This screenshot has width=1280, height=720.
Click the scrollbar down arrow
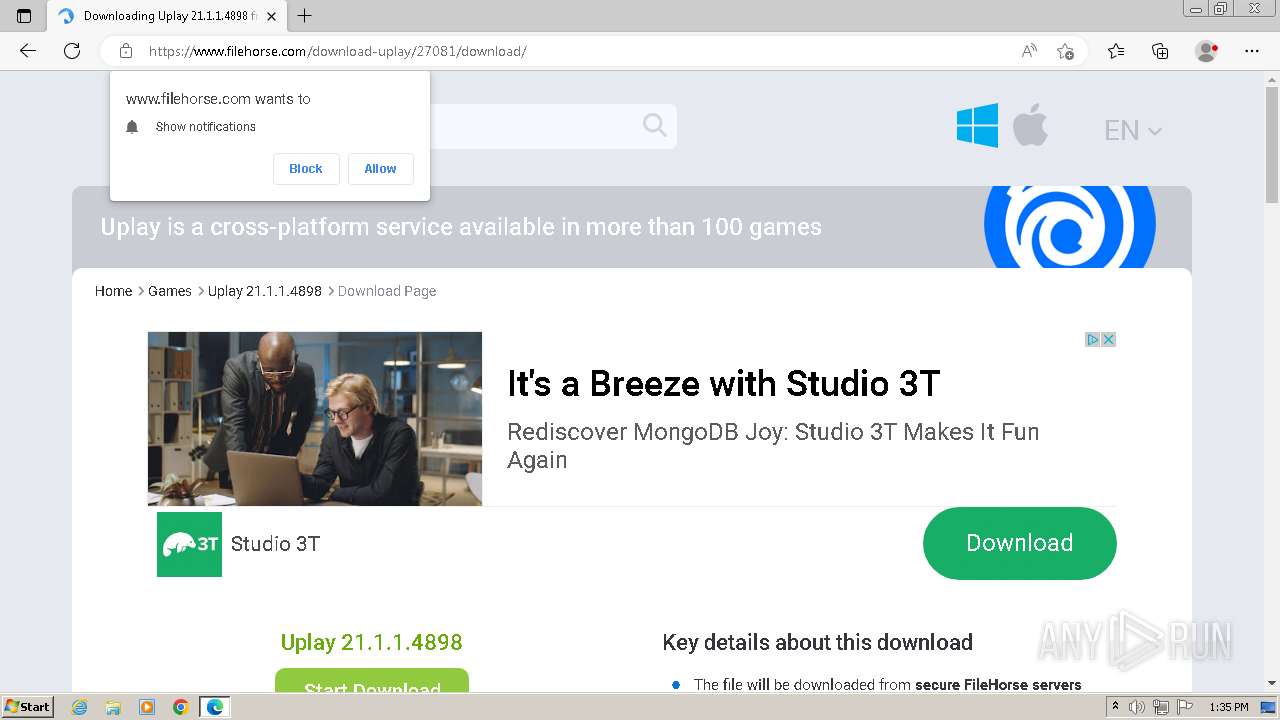(1272, 683)
